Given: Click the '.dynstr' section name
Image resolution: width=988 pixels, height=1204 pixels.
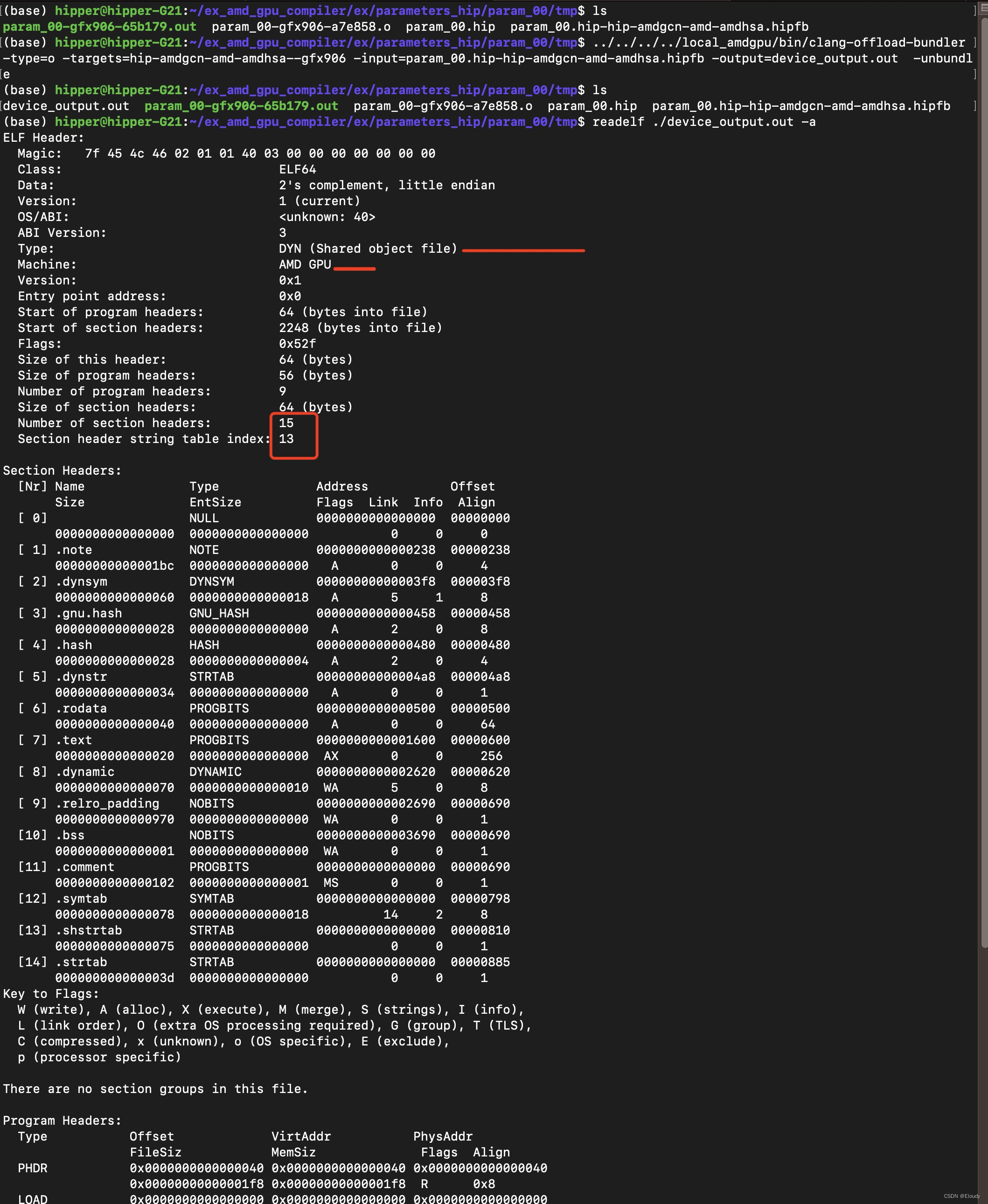Looking at the screenshot, I should point(81,677).
